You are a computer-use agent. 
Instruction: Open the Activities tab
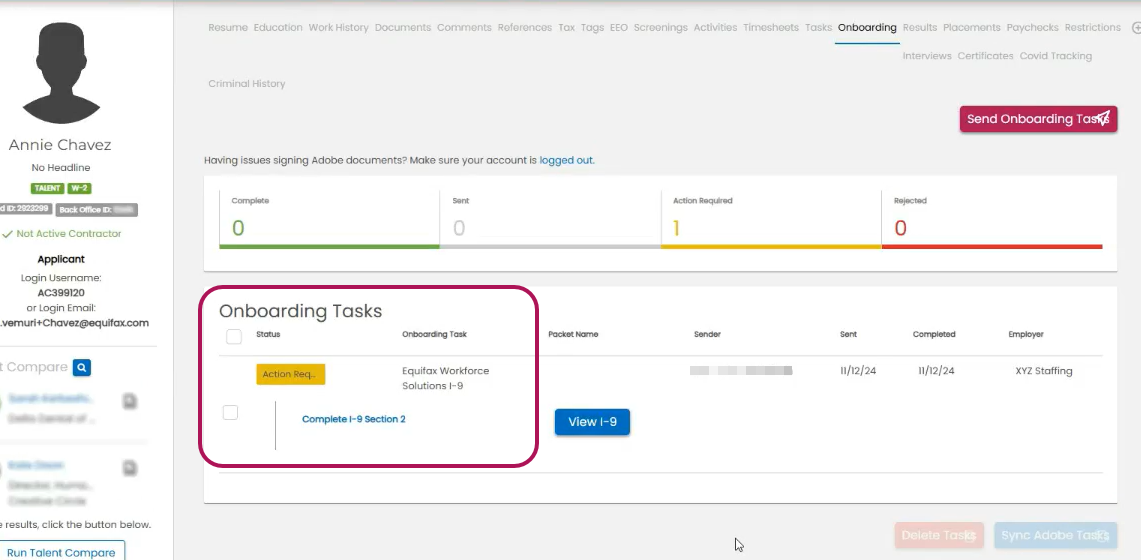tap(715, 28)
